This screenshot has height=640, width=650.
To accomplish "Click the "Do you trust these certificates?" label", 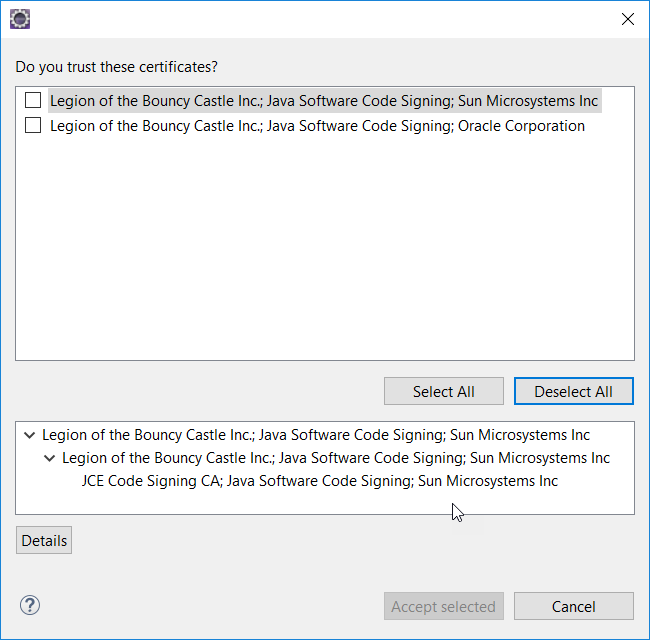I will 117,67.
